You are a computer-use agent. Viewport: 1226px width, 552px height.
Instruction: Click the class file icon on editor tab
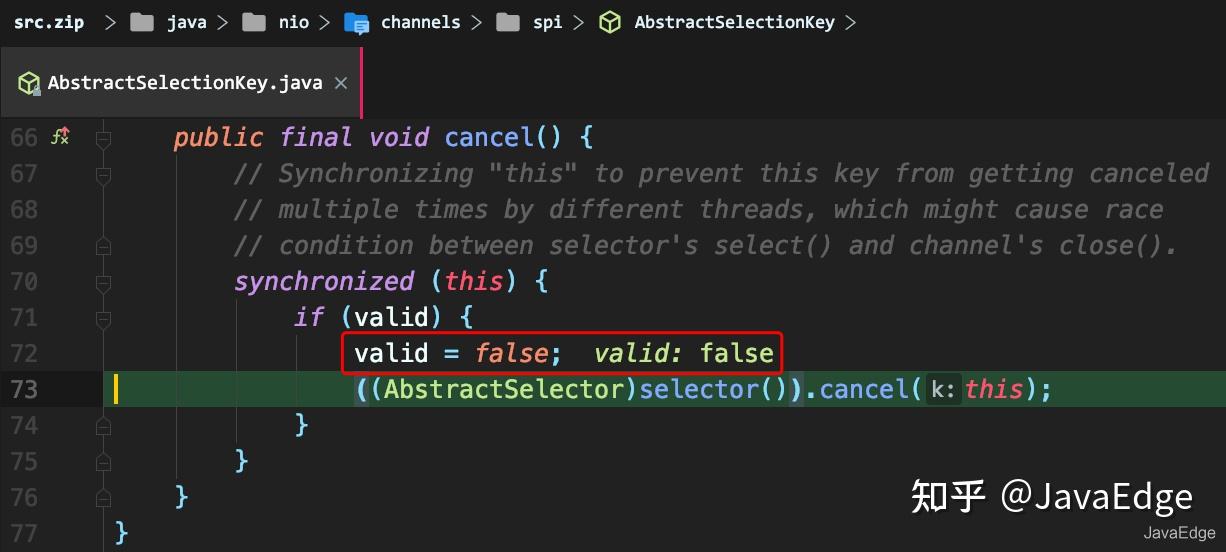tap(30, 83)
